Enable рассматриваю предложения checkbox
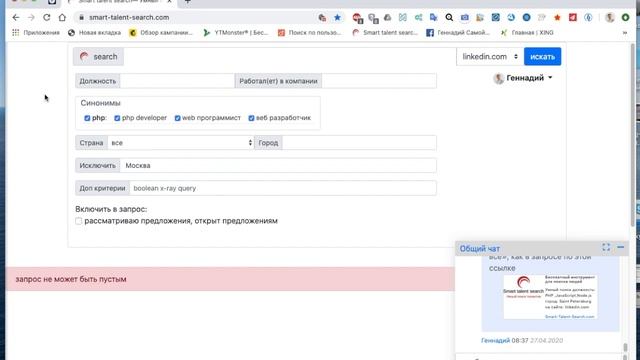The height and width of the screenshot is (360, 640). [x=78, y=221]
